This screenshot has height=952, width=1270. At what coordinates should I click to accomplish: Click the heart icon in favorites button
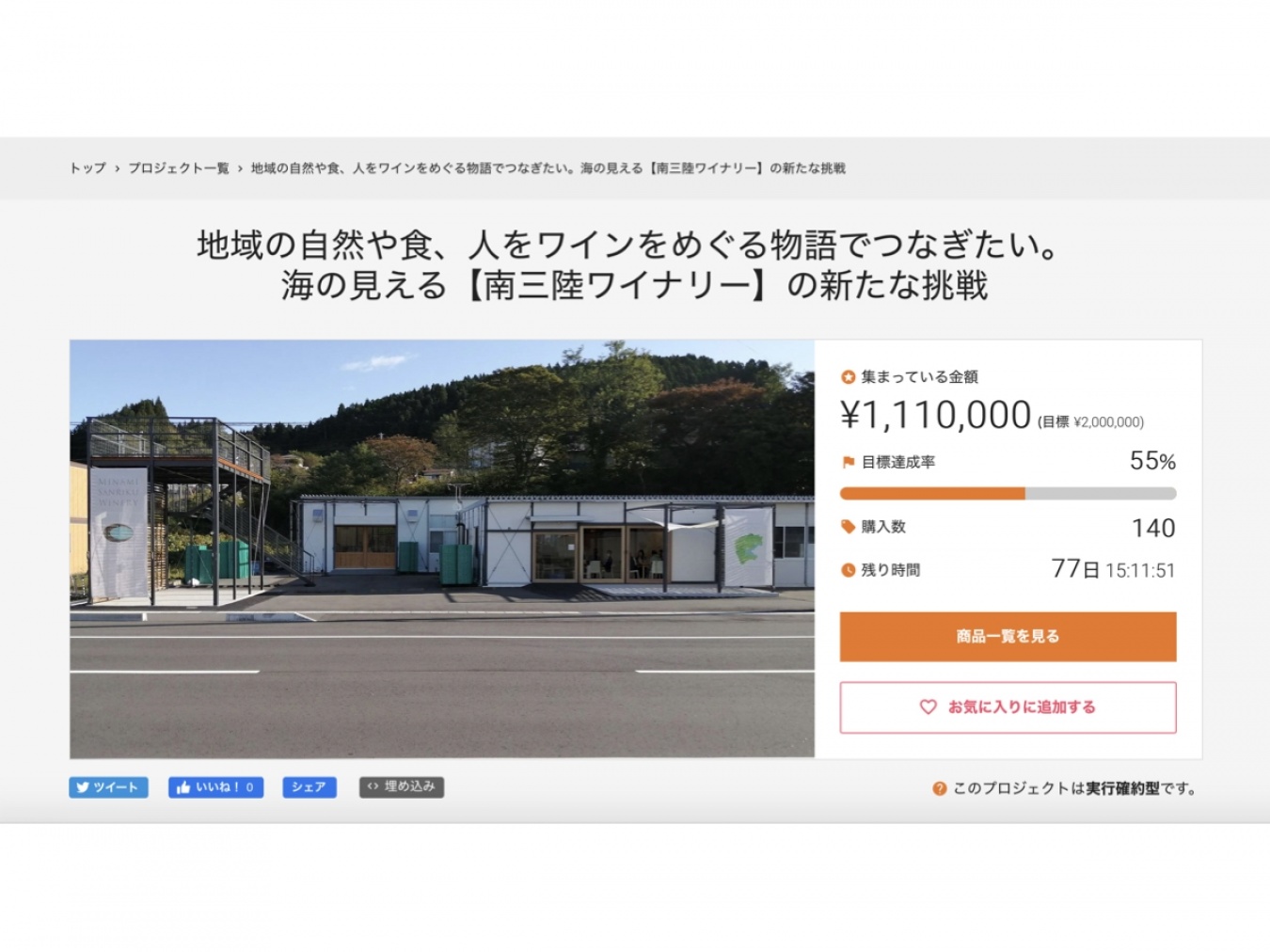click(x=928, y=706)
